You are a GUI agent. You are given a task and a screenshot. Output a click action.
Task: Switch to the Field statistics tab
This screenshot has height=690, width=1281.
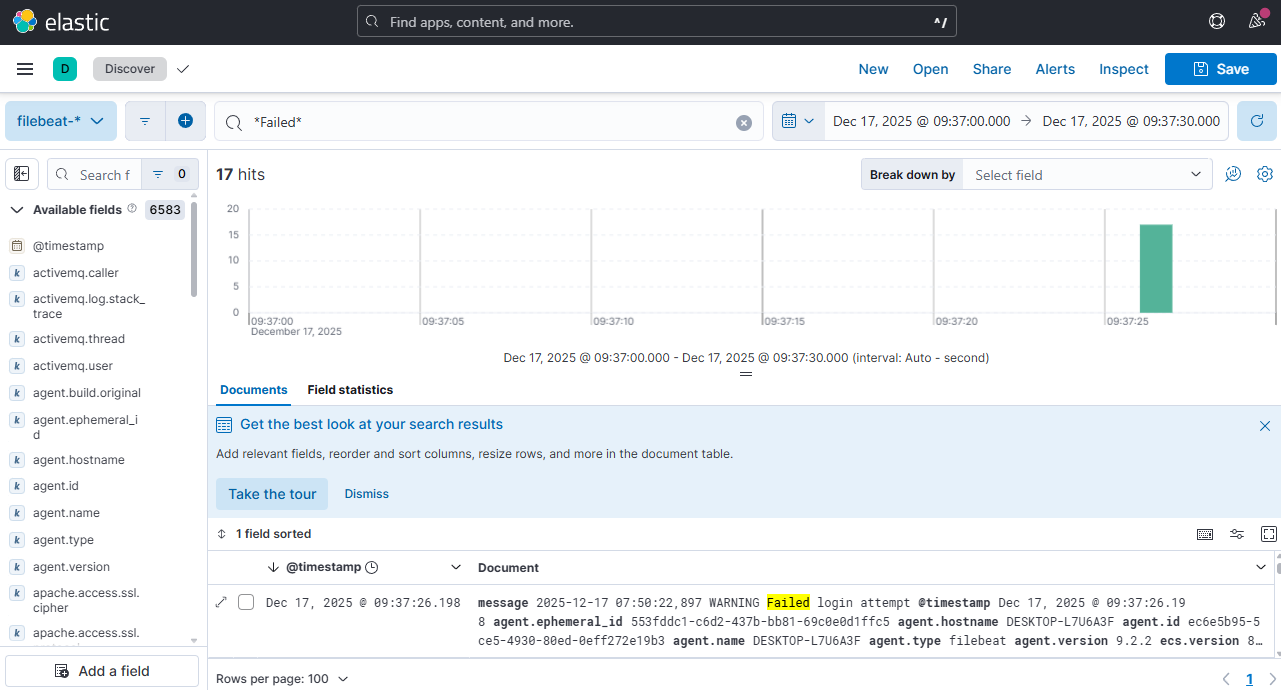pyautogui.click(x=350, y=390)
